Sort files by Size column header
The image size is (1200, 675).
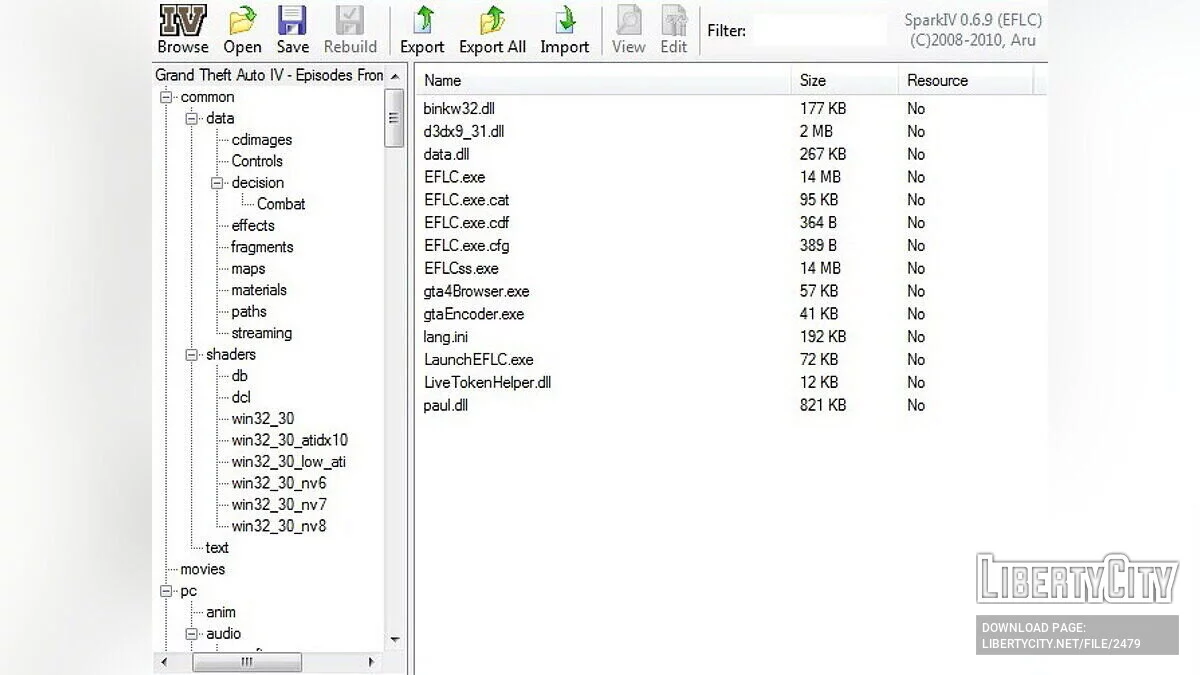[x=845, y=81]
